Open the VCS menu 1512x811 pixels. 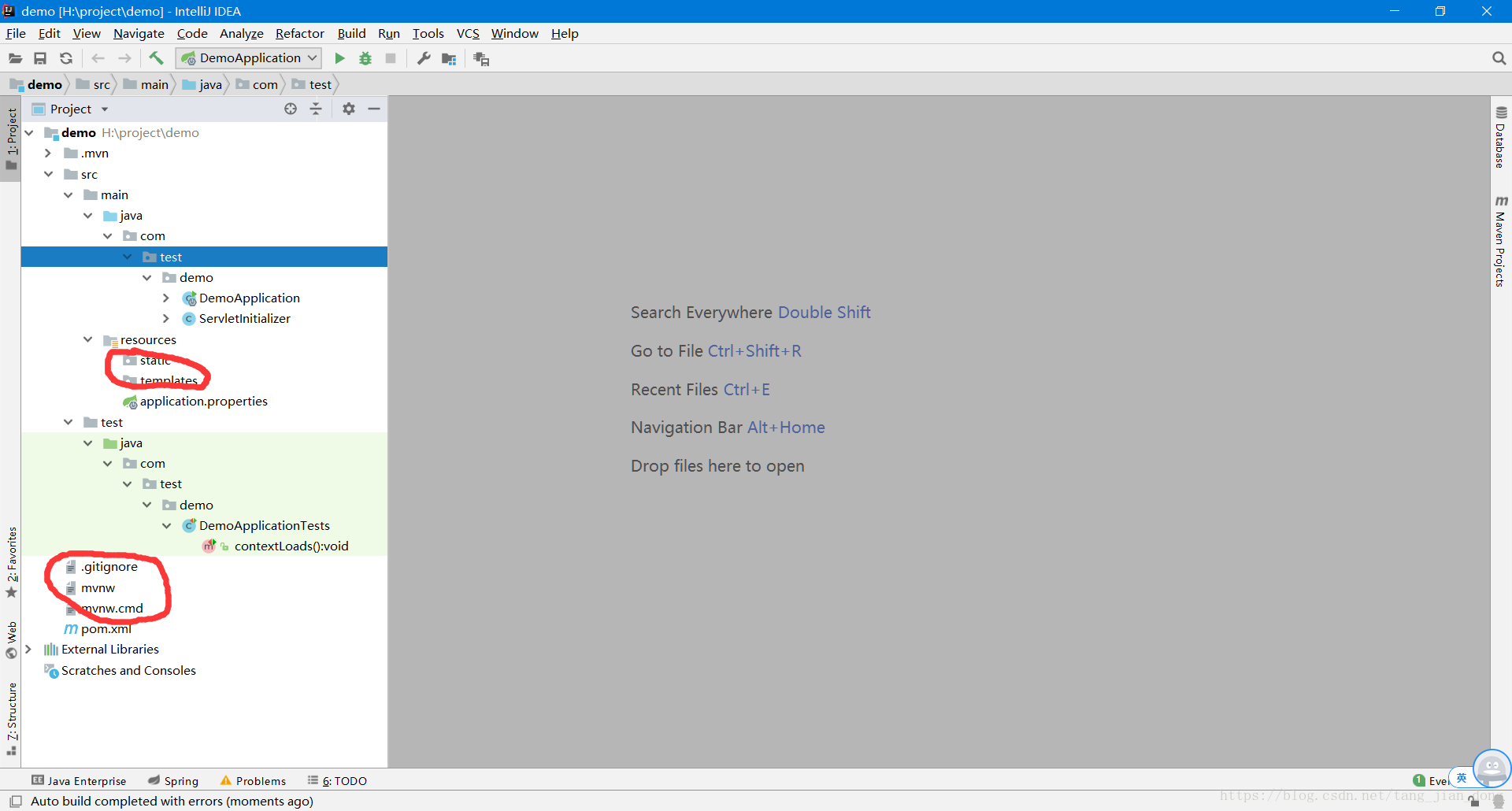coord(468,33)
